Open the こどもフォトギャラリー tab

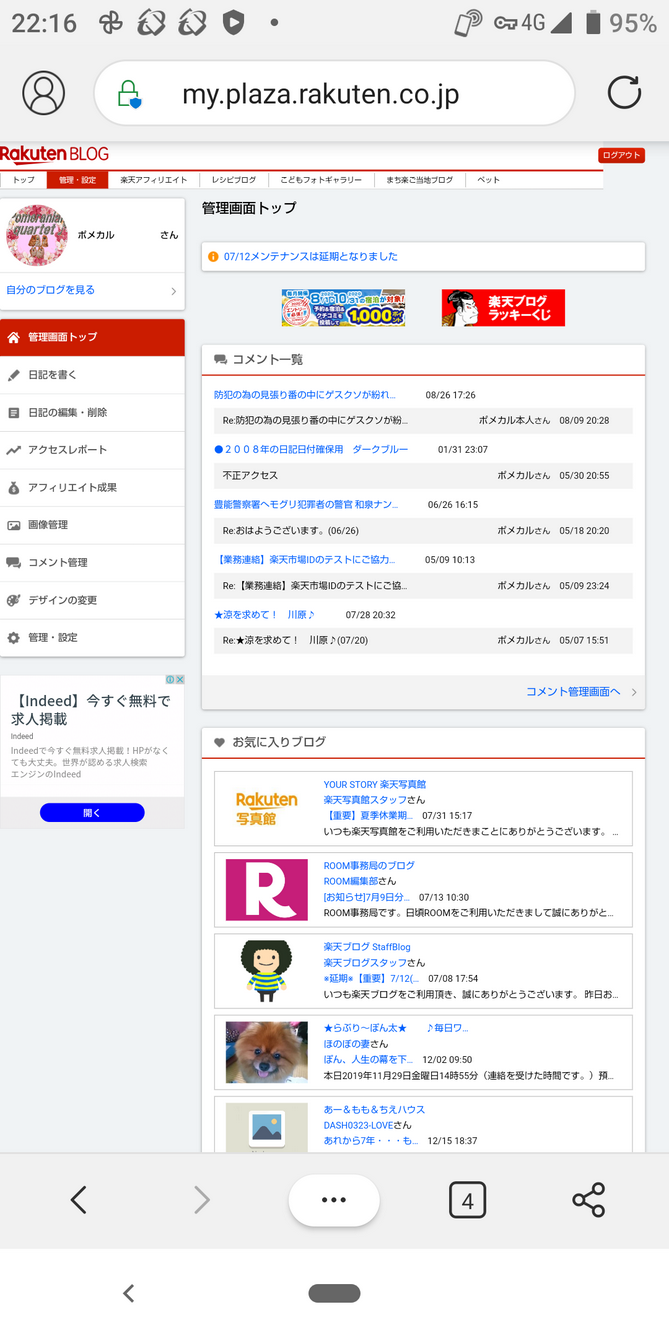click(321, 180)
